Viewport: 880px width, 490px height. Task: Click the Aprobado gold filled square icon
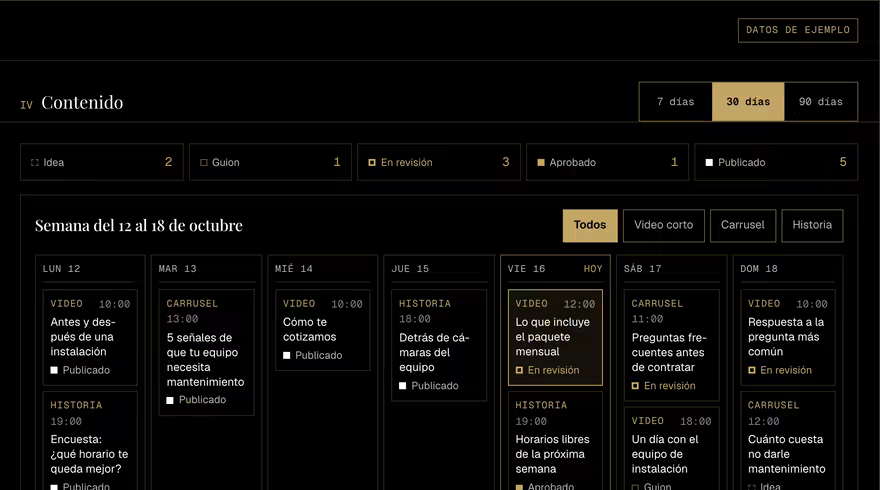click(541, 163)
